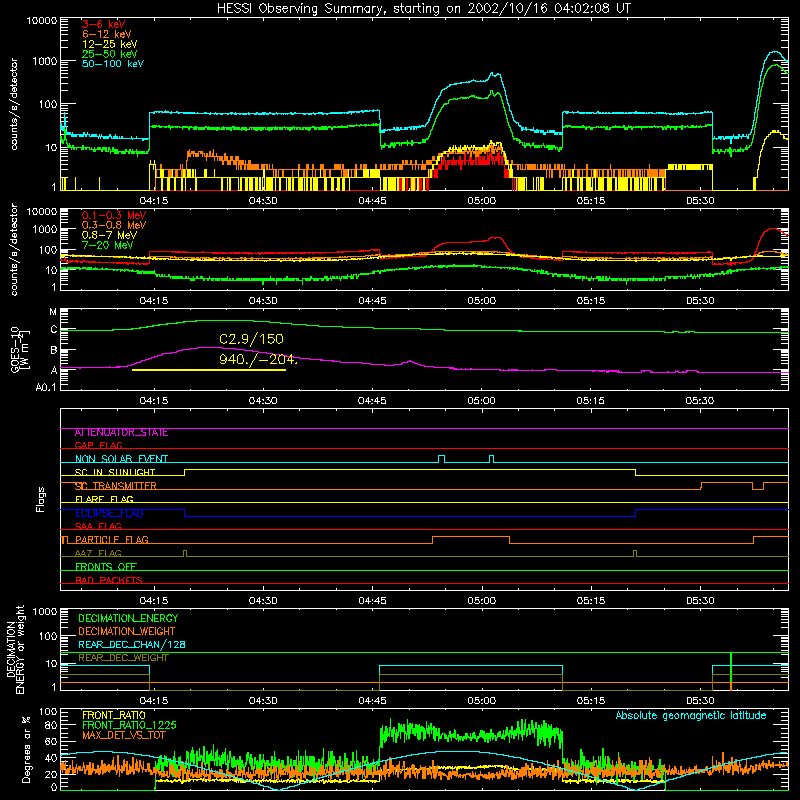Click the 0.8-7 MeV legend label

pyautogui.click(x=109, y=235)
